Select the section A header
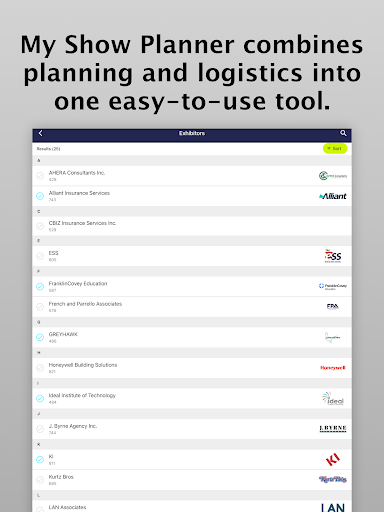Viewport: 384px width, 512px height. (x=192, y=160)
